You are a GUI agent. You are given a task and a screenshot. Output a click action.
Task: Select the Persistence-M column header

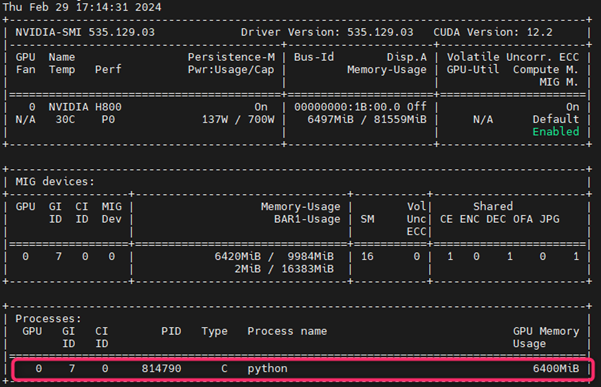231,57
